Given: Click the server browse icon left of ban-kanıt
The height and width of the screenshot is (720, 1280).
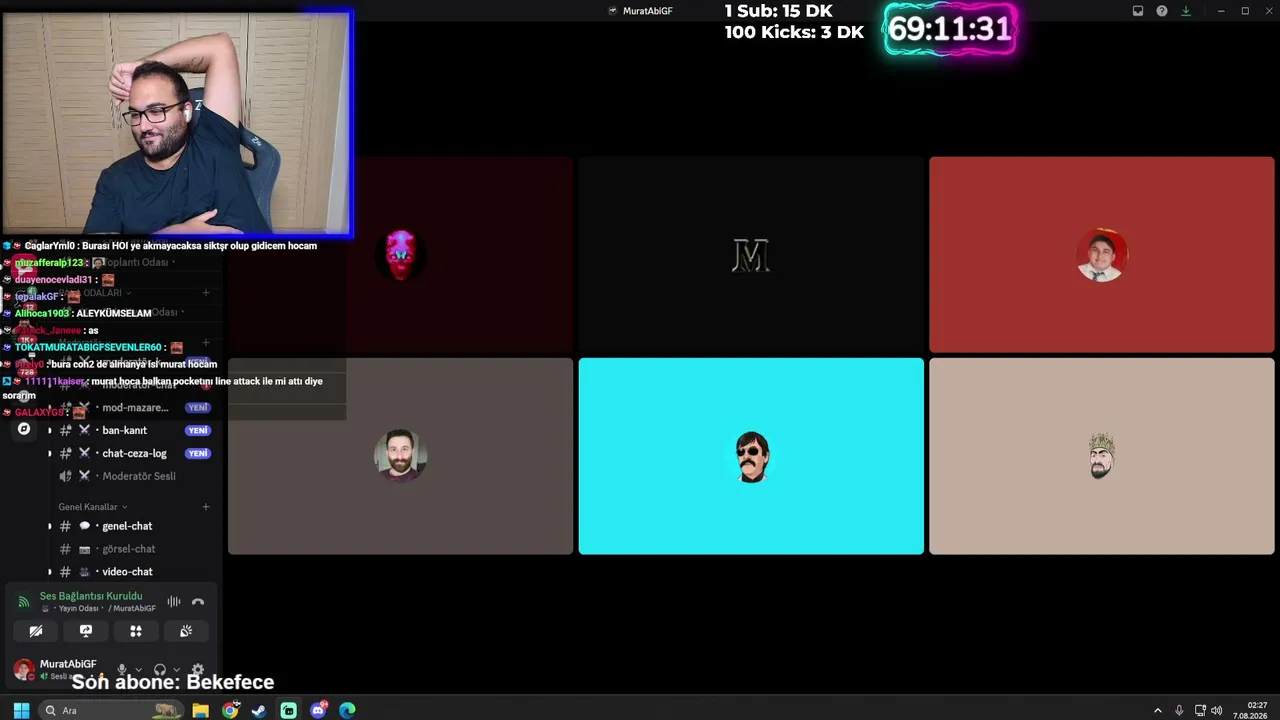Looking at the screenshot, I should (x=24, y=429).
